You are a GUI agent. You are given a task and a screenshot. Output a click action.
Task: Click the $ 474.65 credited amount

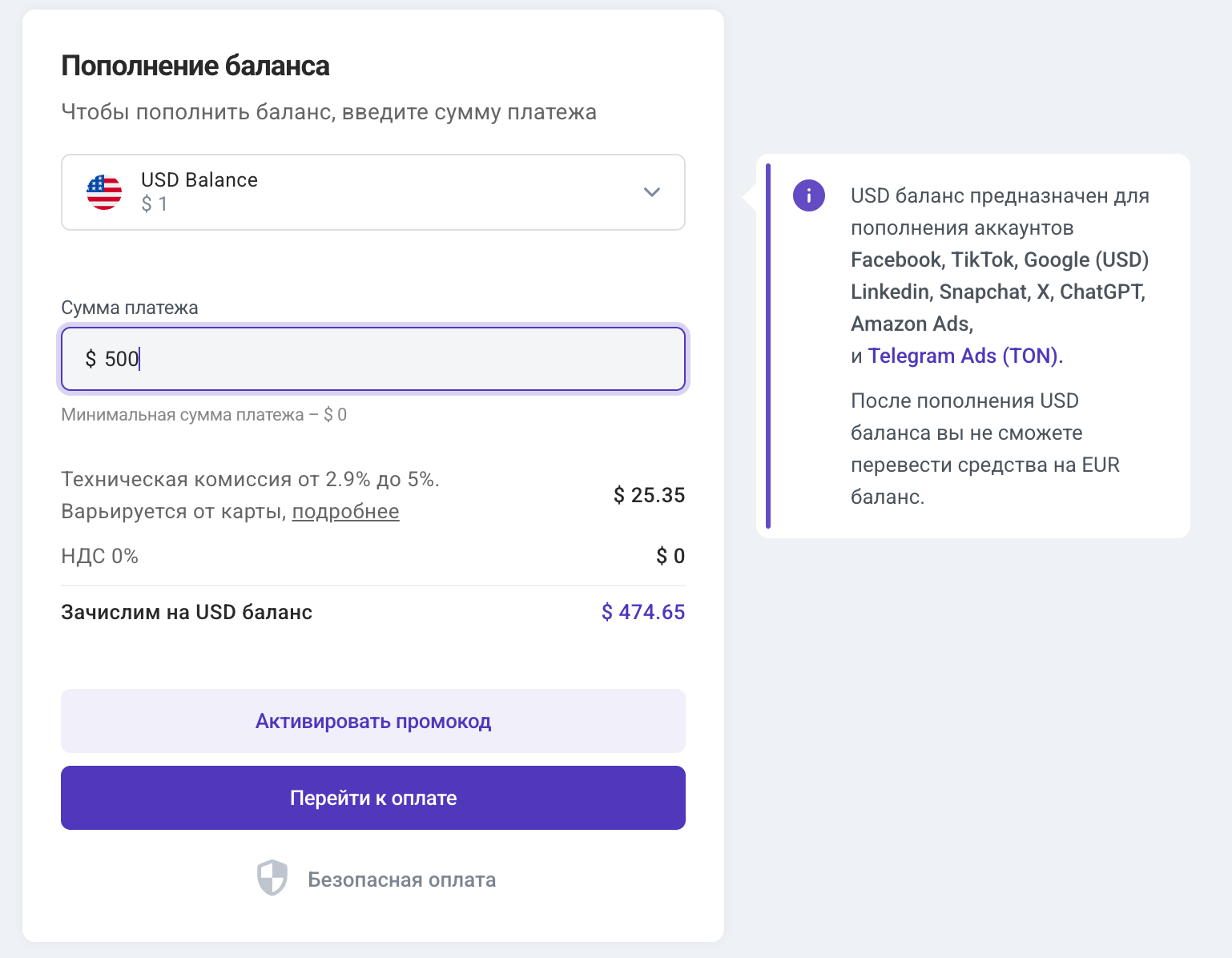tap(643, 612)
